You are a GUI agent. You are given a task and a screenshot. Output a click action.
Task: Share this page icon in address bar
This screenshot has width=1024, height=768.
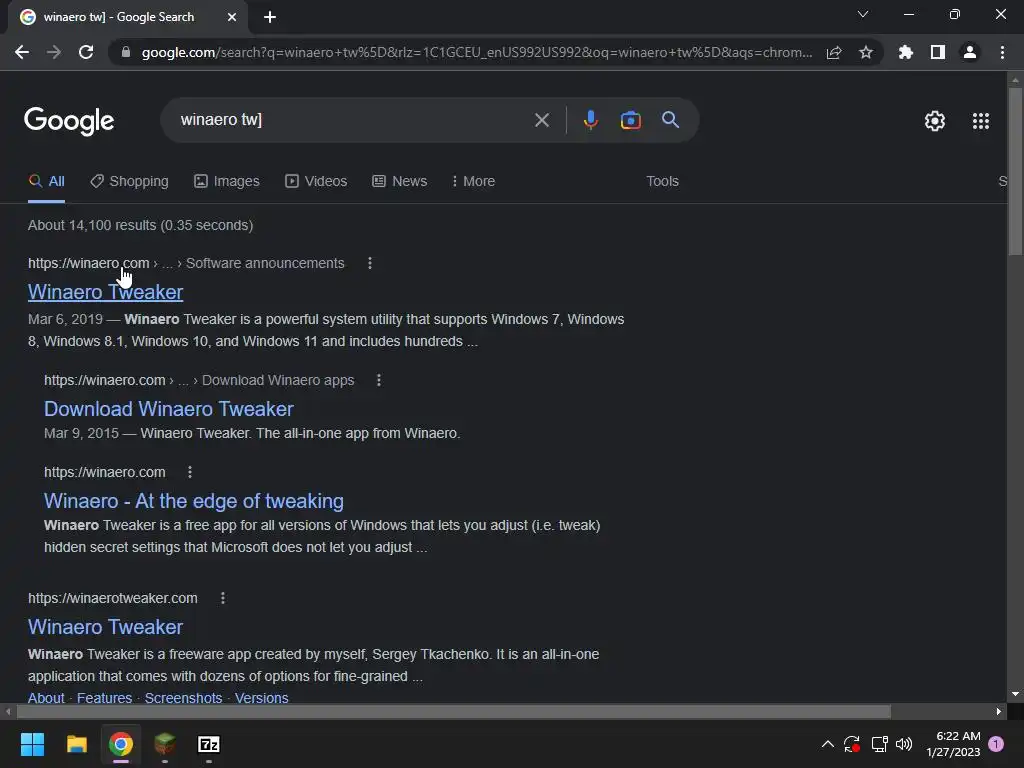[x=834, y=52]
